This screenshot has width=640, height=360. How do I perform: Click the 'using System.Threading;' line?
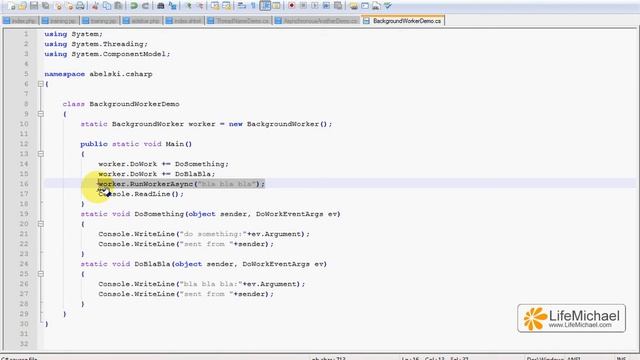point(96,44)
